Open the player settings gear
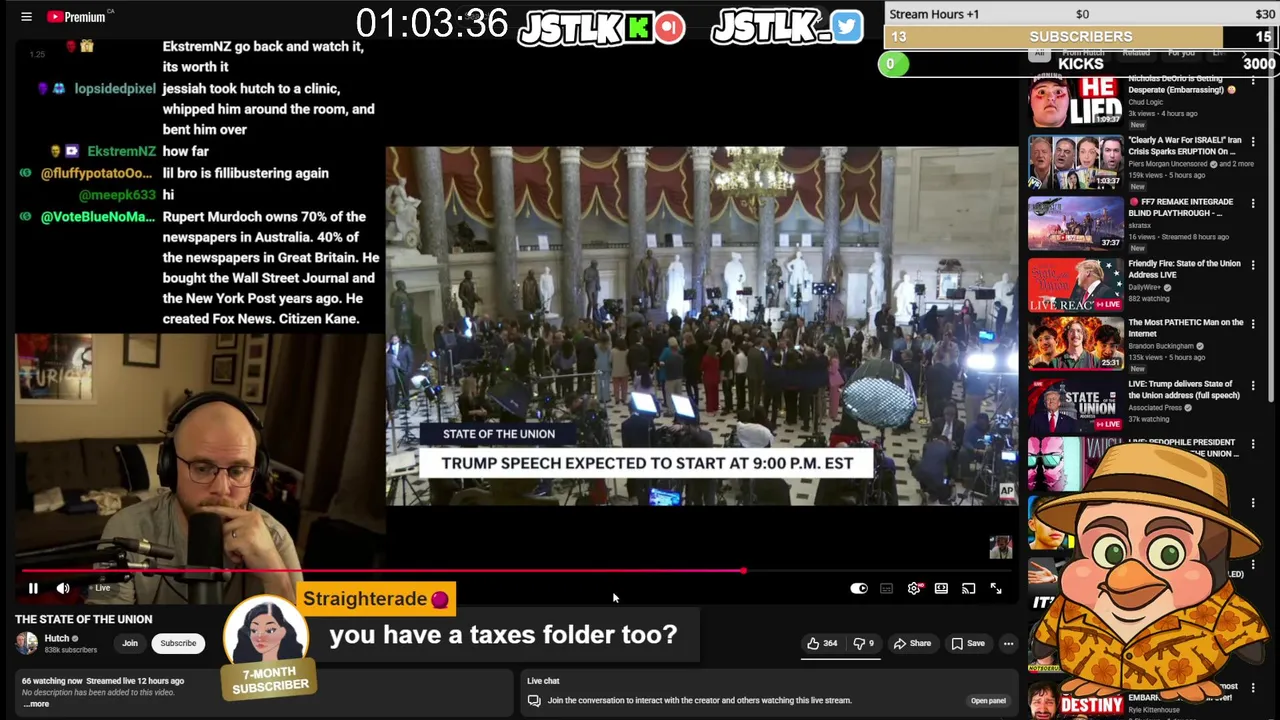Screen dimensions: 1280x720 (914, 589)
